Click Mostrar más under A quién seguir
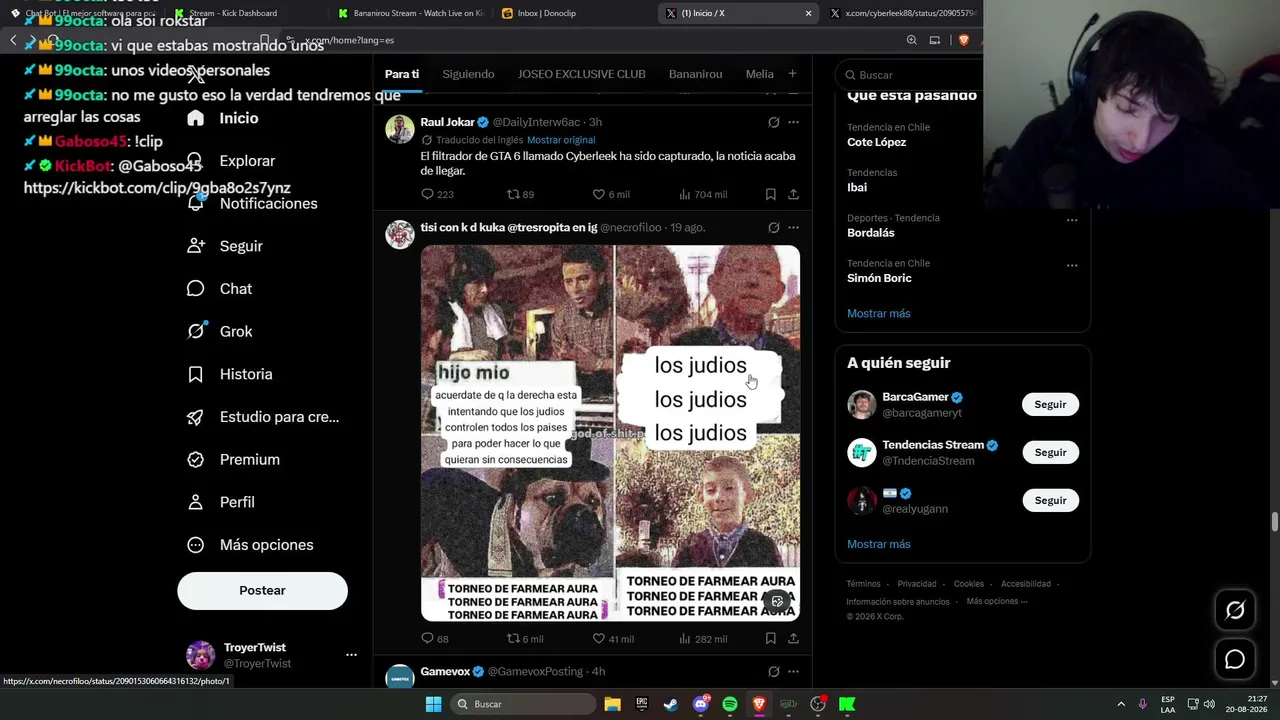Image resolution: width=1280 pixels, height=720 pixels. pos(879,544)
